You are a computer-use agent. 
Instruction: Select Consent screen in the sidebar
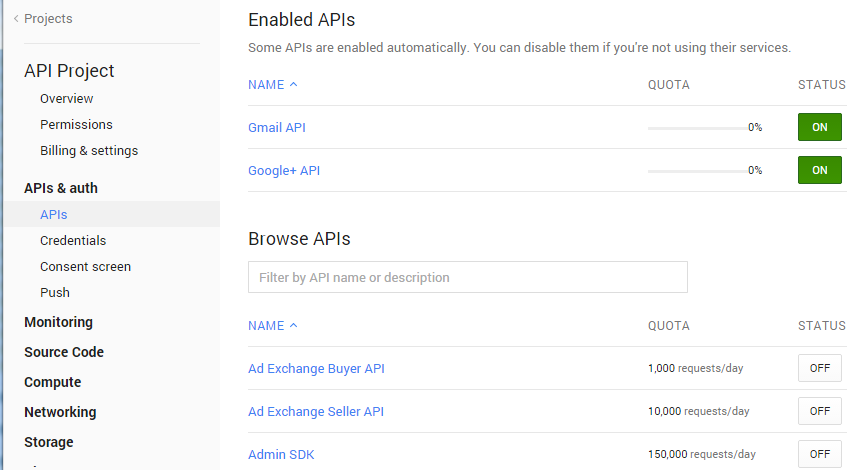pyautogui.click(x=86, y=266)
